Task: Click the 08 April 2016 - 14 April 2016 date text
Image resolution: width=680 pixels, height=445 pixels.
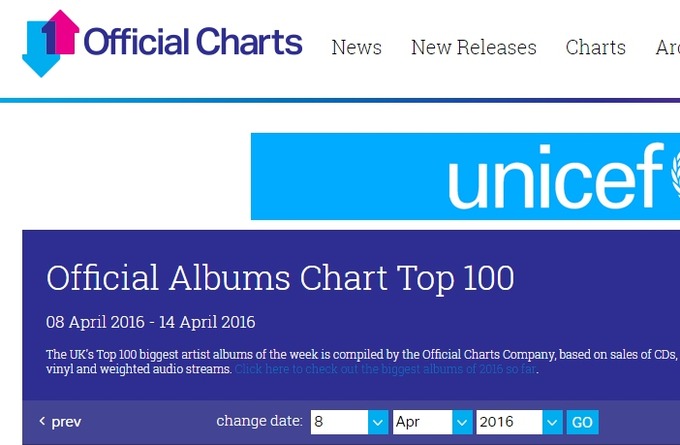Action: coord(150,322)
